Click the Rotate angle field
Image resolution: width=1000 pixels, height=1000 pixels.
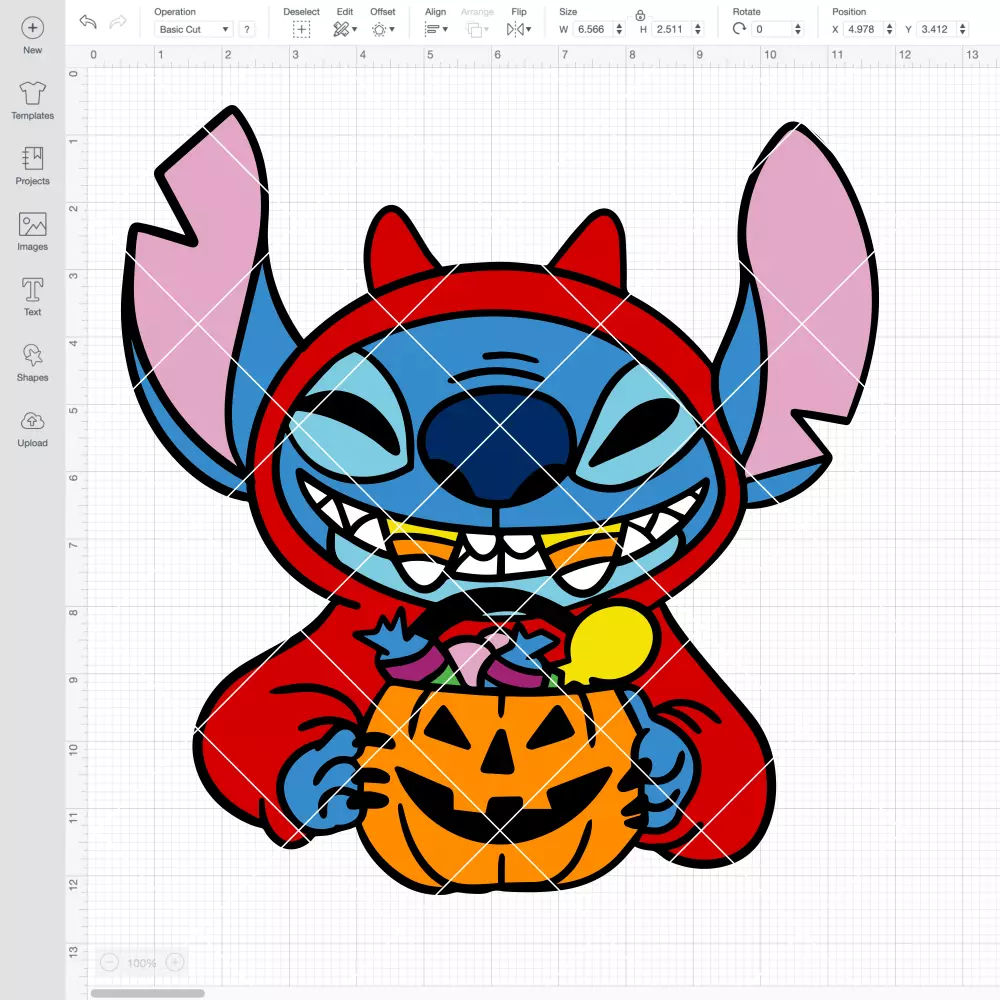(772, 29)
